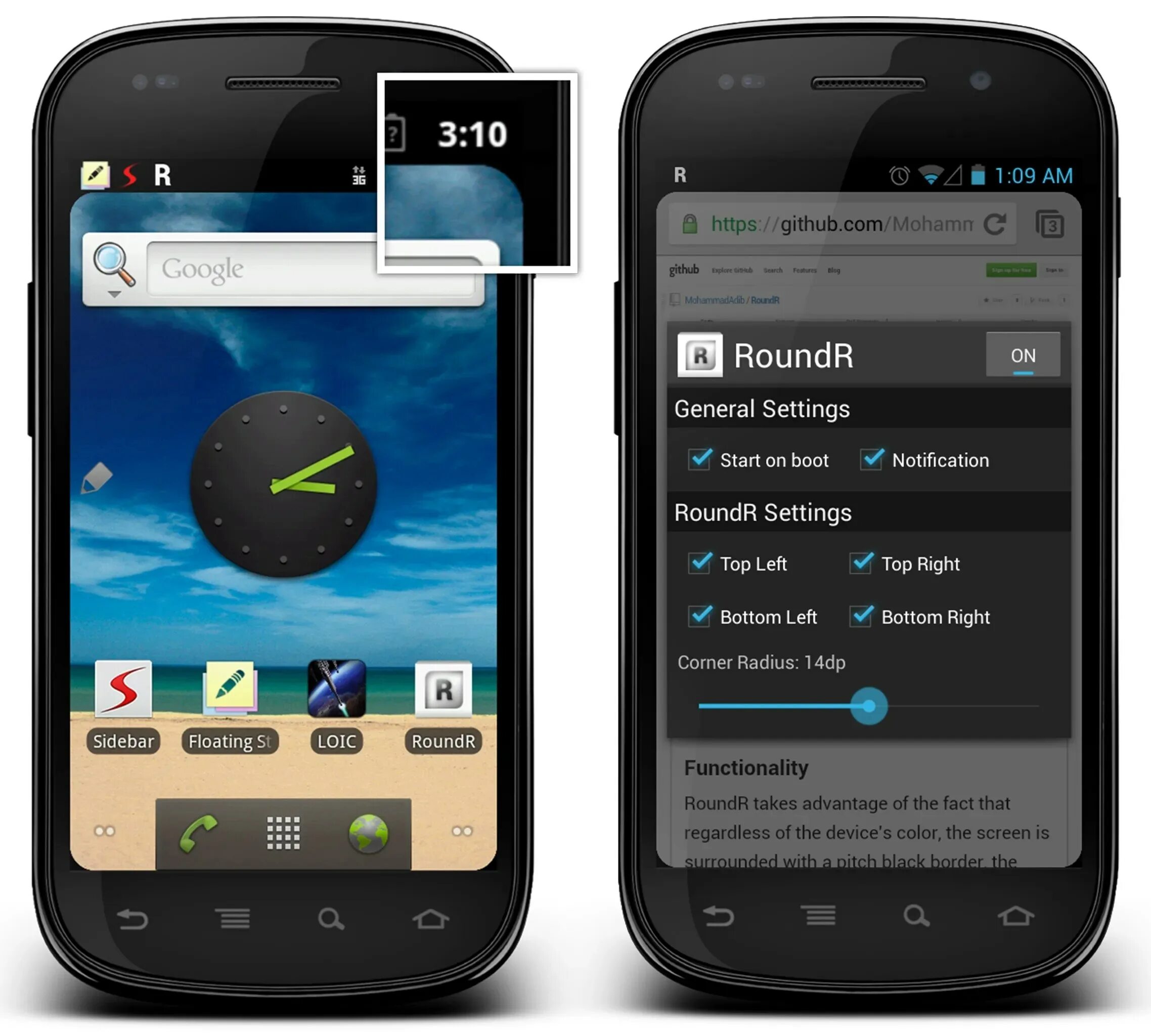Viewport: 1151px width, 1036px height.
Task: Toggle RoundR ON switch
Action: 1023,356
